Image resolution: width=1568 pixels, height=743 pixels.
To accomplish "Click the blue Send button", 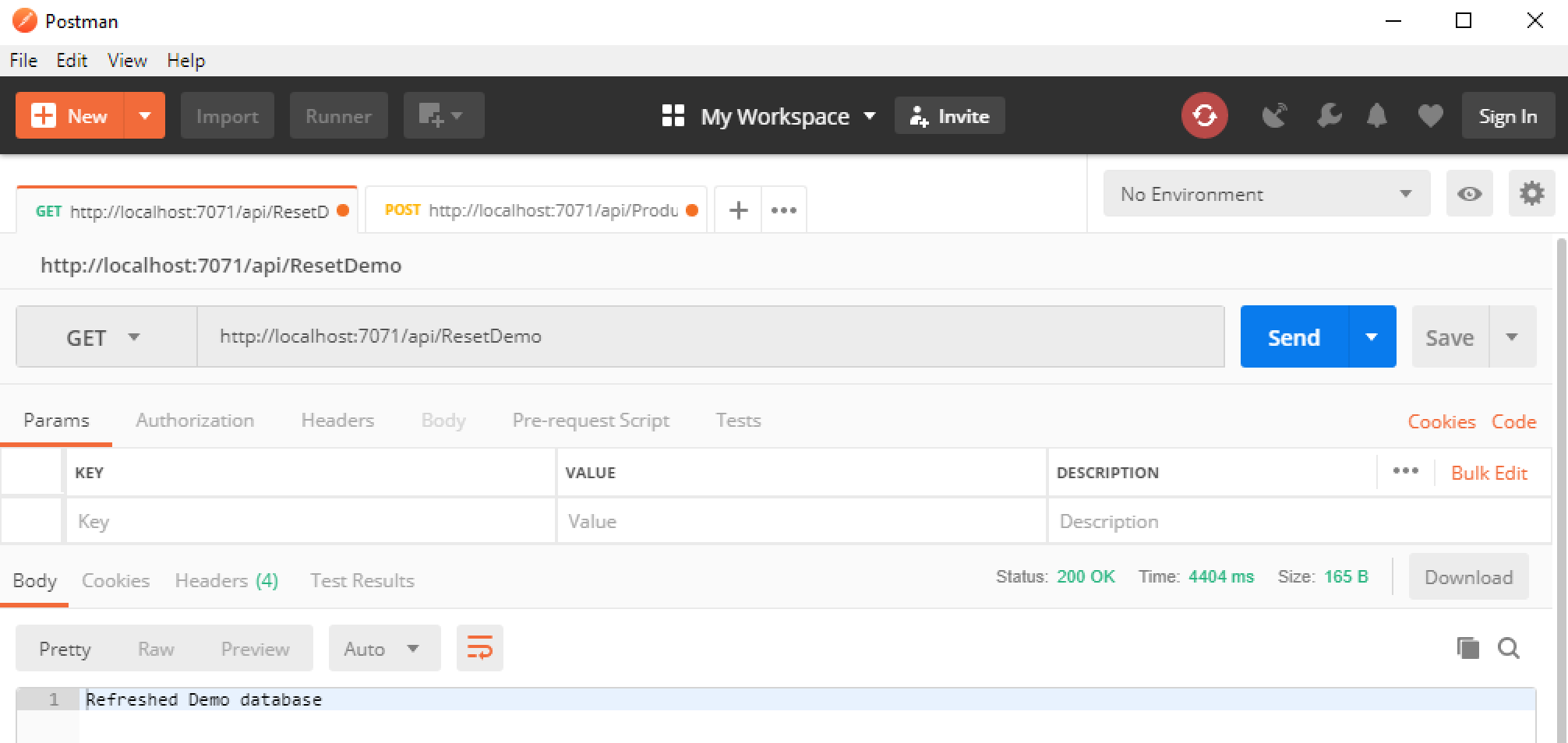I will tap(1294, 337).
